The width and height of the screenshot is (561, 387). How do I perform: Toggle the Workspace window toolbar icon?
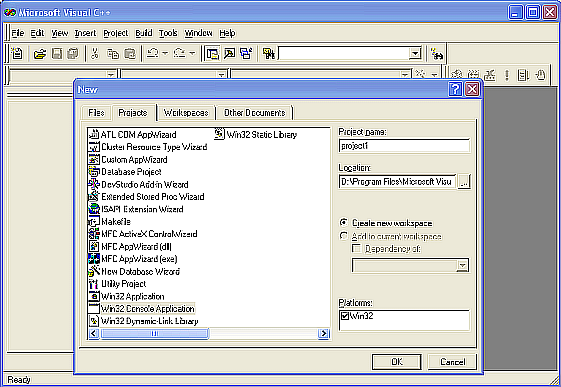[213, 54]
